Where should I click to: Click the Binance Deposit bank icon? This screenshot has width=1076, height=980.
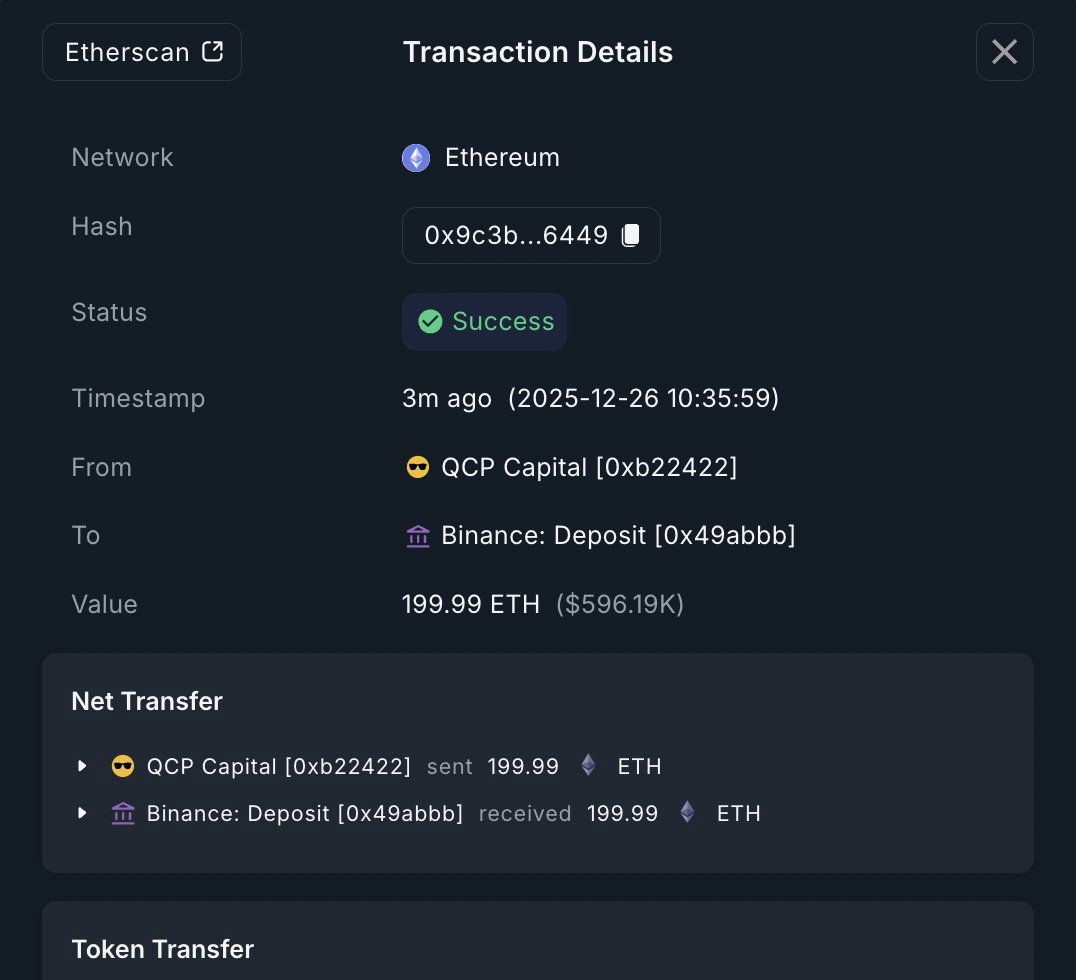[x=418, y=535]
